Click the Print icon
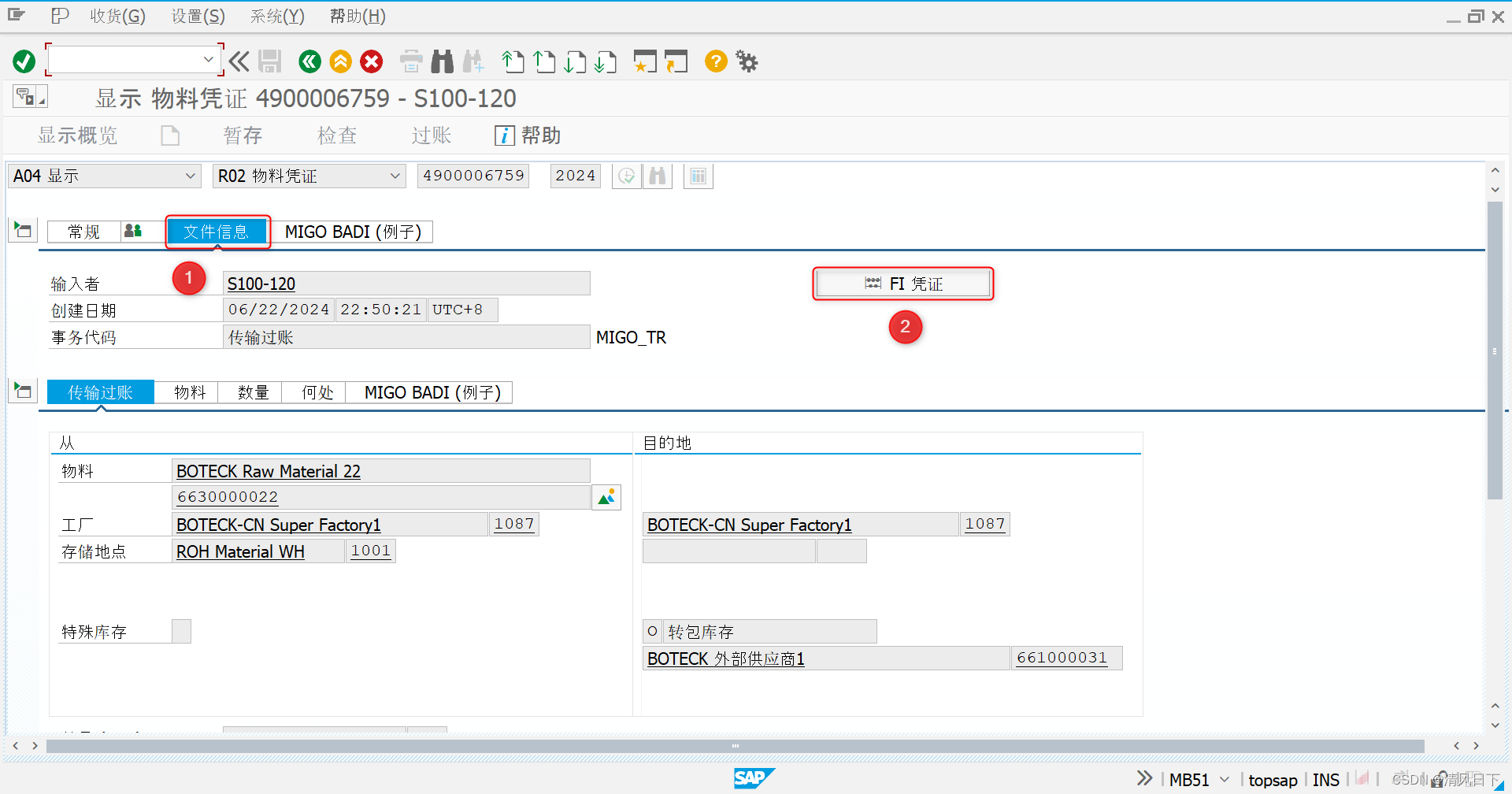The height and width of the screenshot is (794, 1512). pyautogui.click(x=411, y=61)
